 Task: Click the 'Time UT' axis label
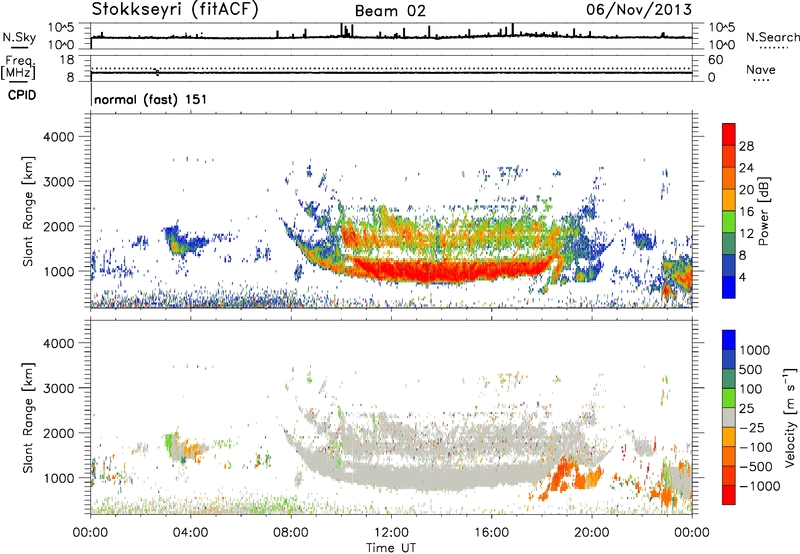coord(391,548)
